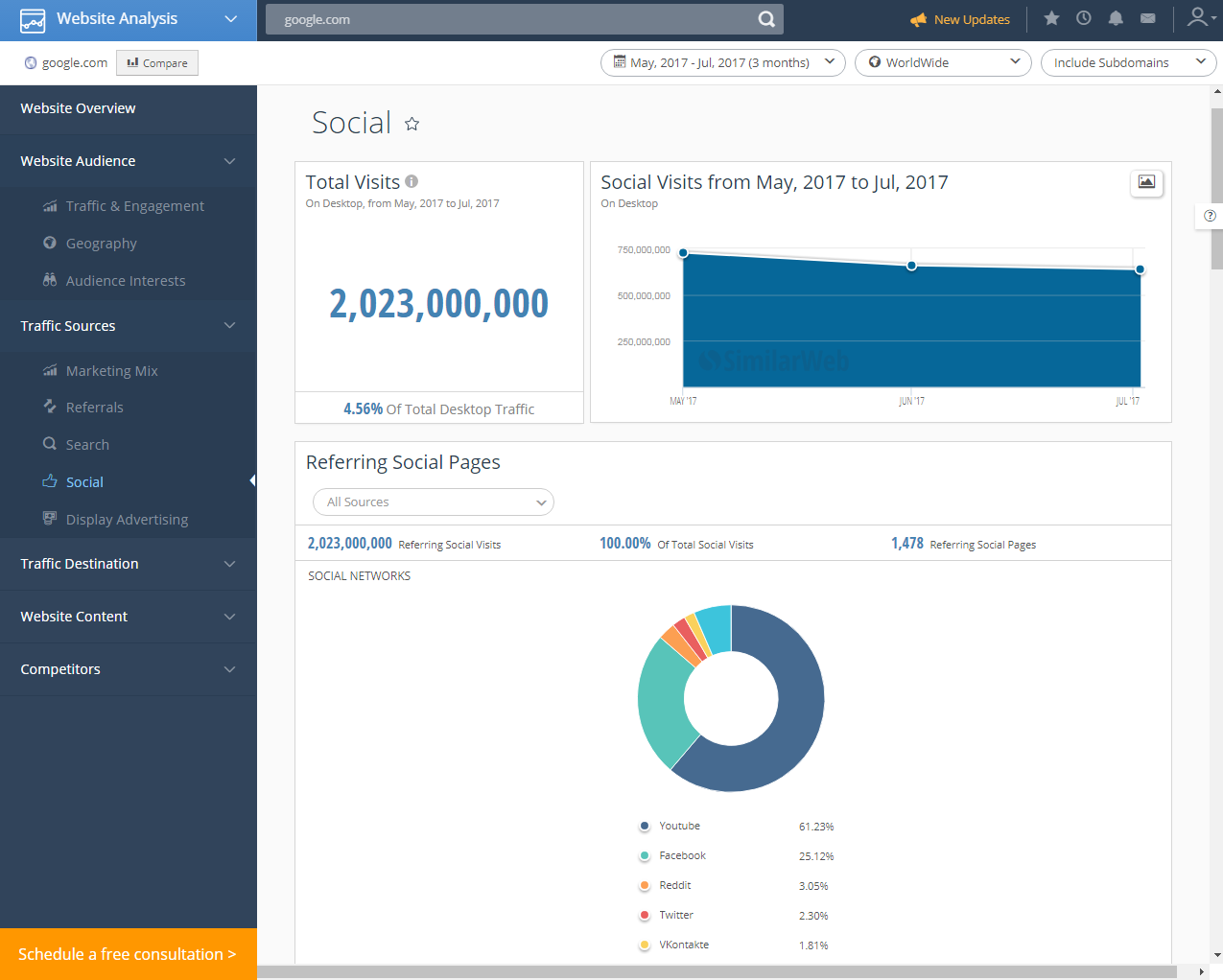Click the history clock icon

click(1083, 17)
